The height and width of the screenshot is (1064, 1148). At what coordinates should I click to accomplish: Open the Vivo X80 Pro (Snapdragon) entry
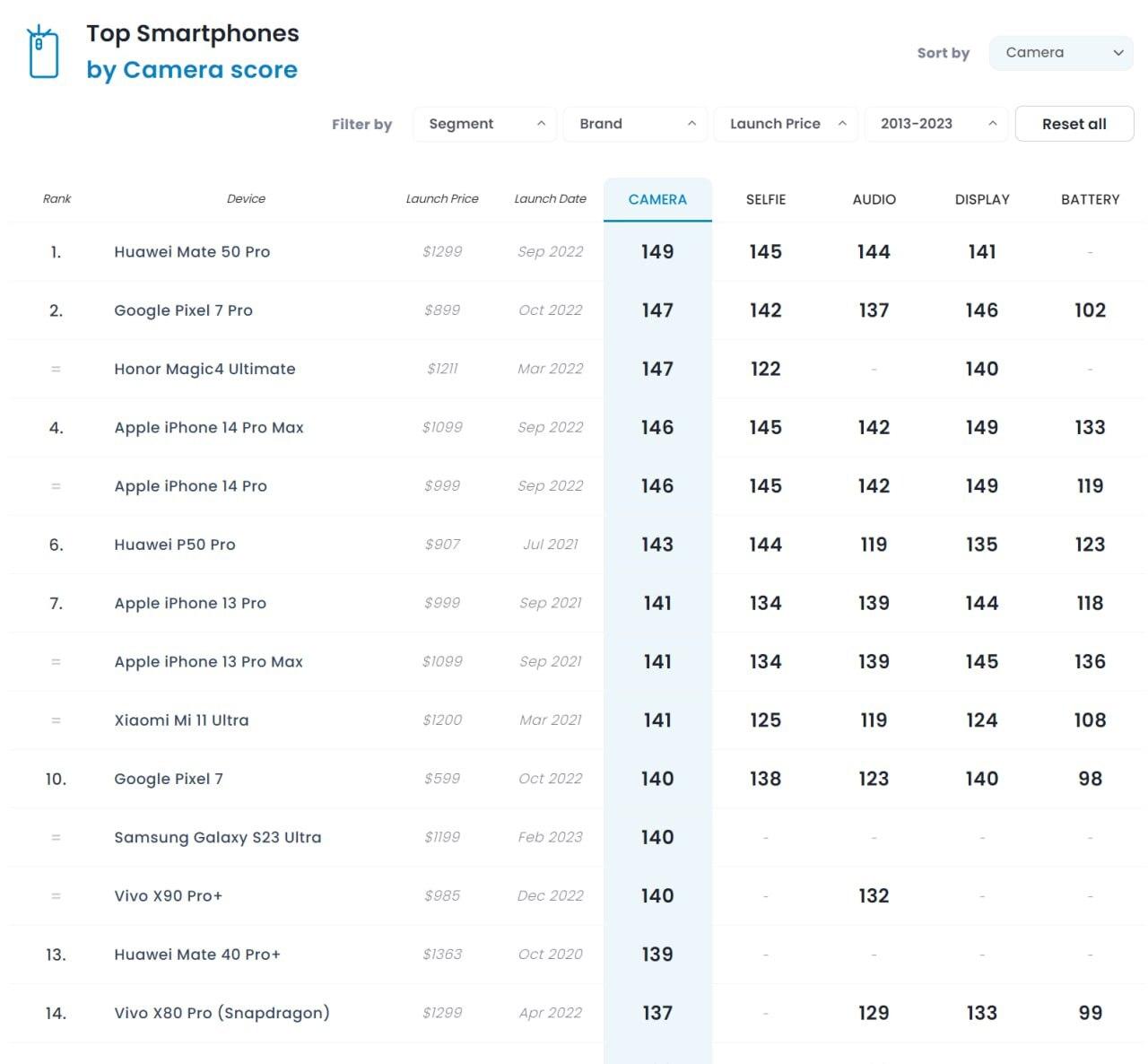222,1013
